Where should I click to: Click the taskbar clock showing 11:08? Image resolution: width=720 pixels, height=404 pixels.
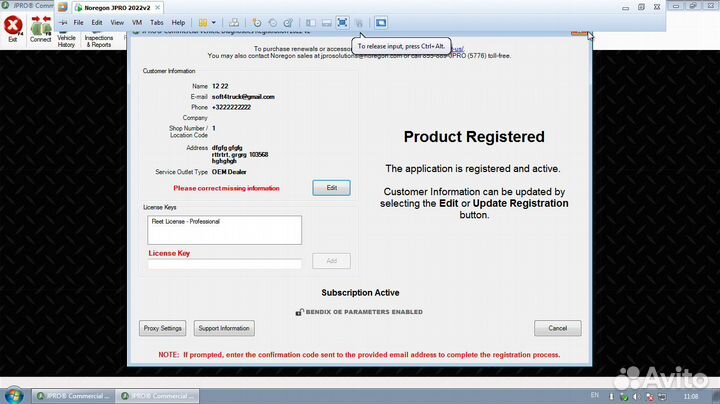(x=691, y=396)
